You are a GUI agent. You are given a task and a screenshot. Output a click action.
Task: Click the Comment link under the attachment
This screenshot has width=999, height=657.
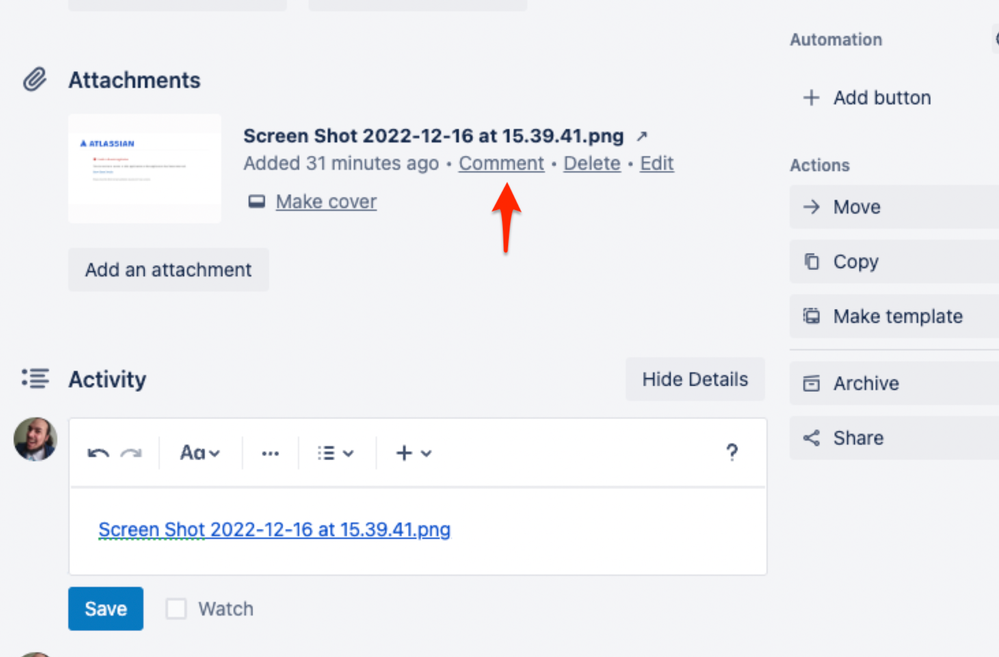(x=501, y=164)
